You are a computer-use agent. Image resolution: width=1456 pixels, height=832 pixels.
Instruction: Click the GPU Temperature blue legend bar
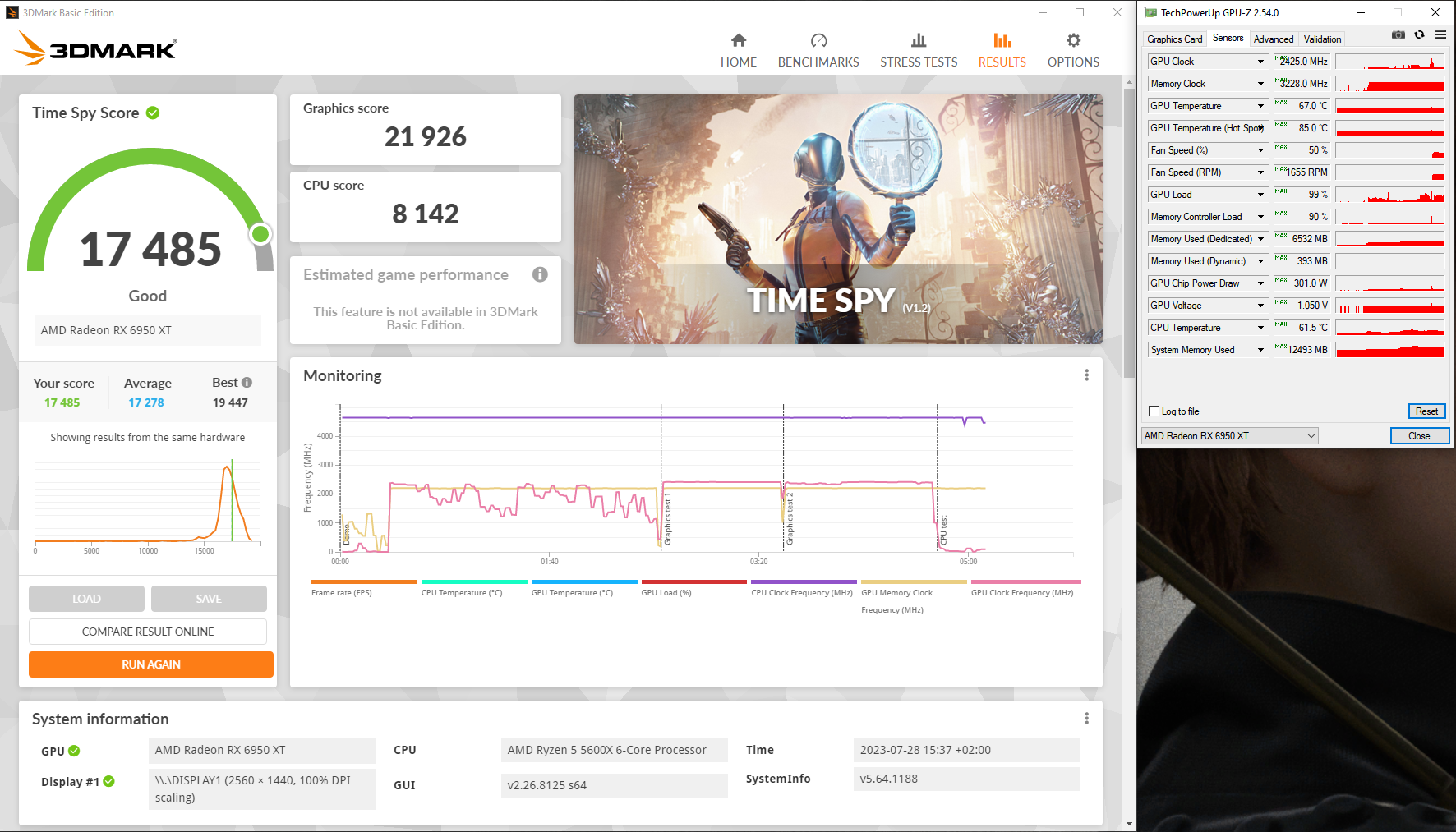coord(584,581)
